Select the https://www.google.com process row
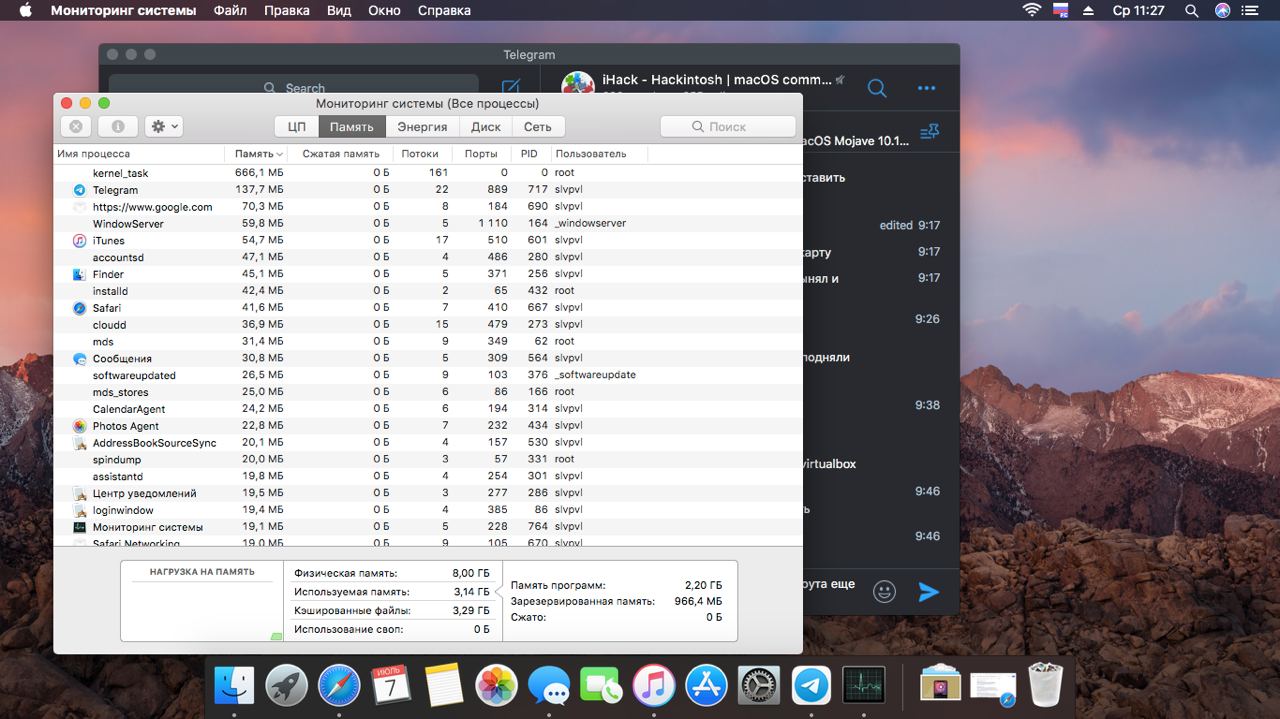The image size is (1280, 719). tap(428, 207)
